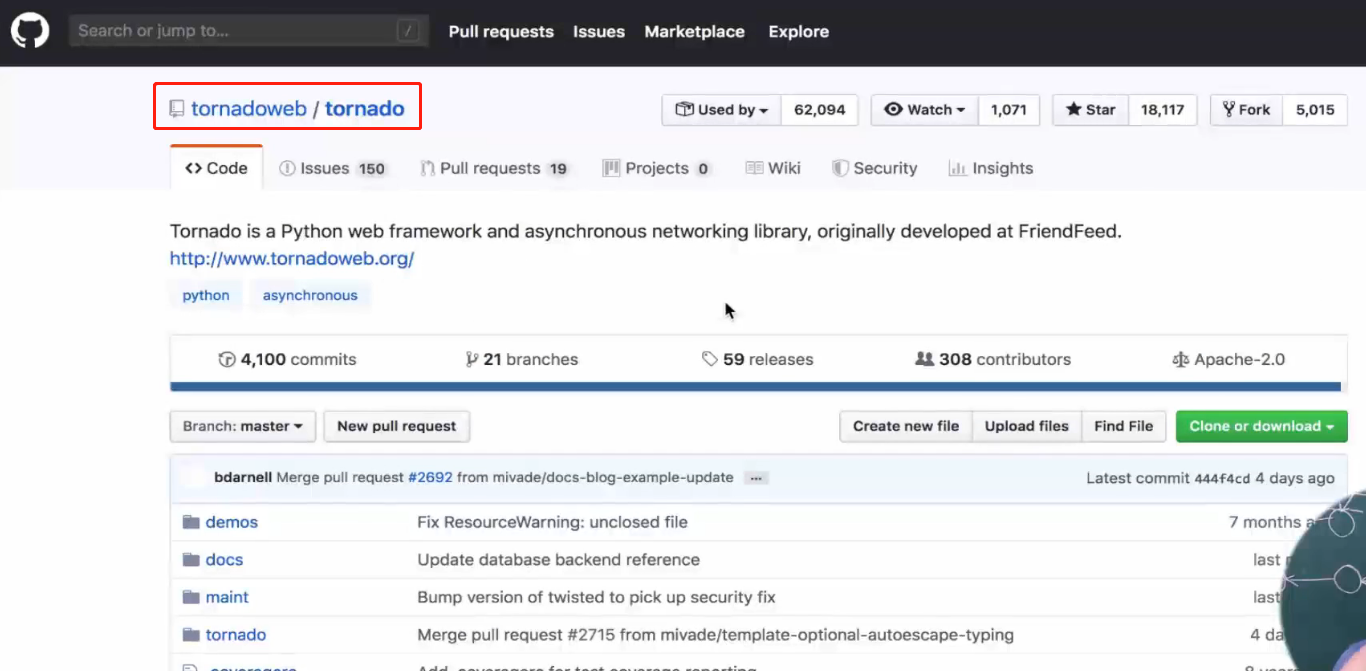Click the demos folder icon

192,522
